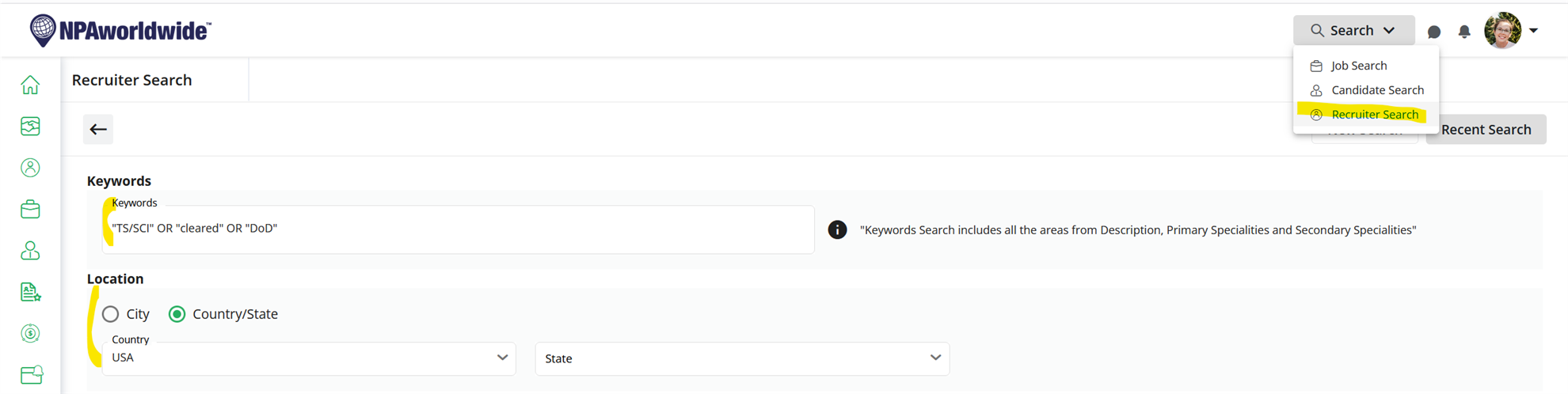Image resolution: width=1568 pixels, height=394 pixels.
Task: Click the keywords info icon
Action: [837, 229]
